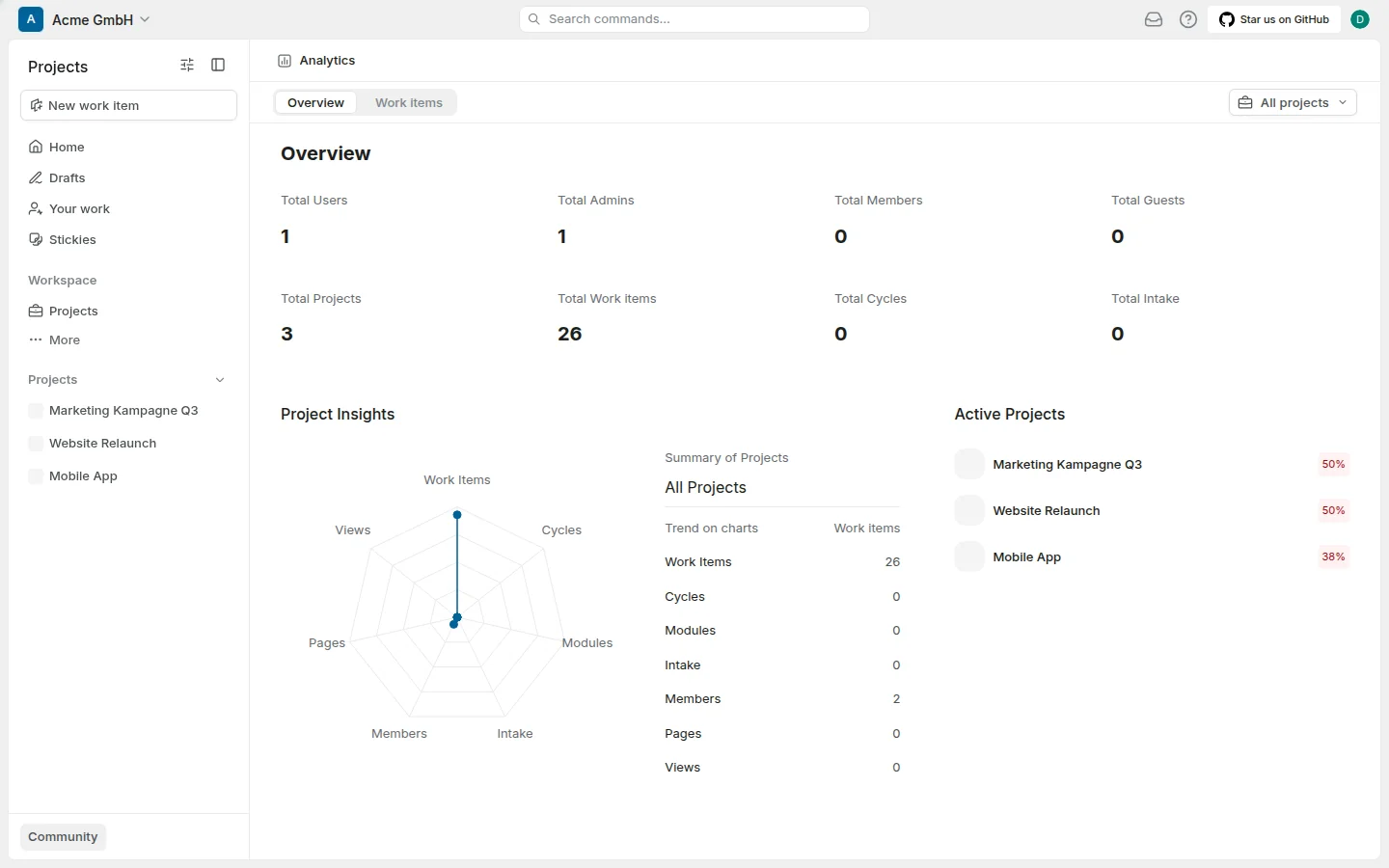Click the Your work person icon
1389x868 pixels.
[36, 208]
